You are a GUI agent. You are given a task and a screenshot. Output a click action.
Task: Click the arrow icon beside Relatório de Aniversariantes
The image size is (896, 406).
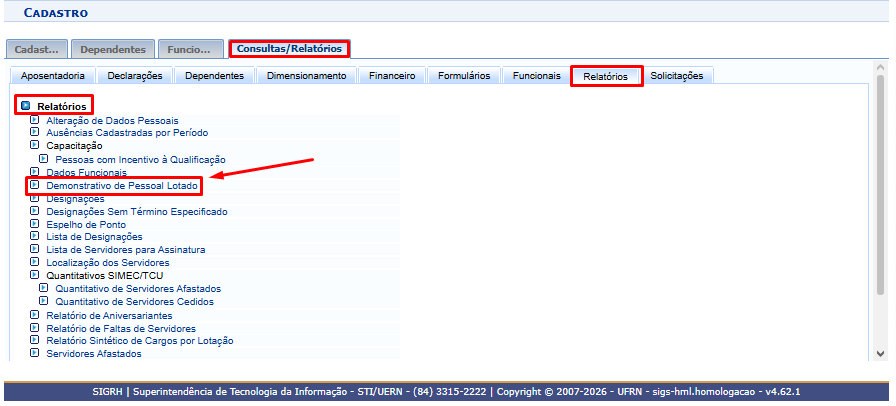[34, 315]
